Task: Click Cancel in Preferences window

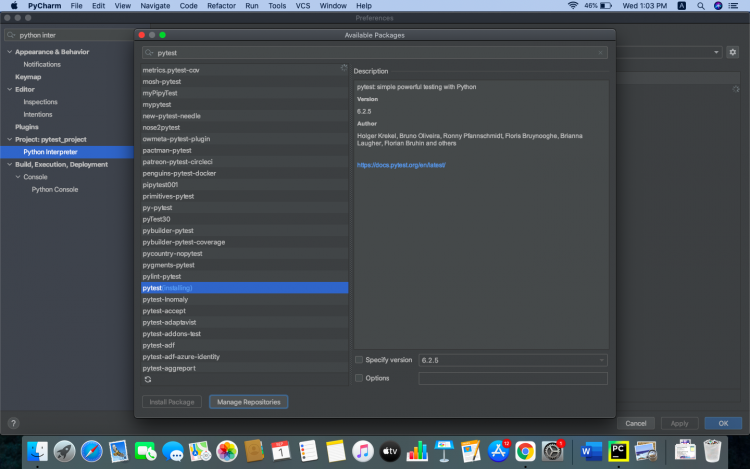Action: pos(636,424)
